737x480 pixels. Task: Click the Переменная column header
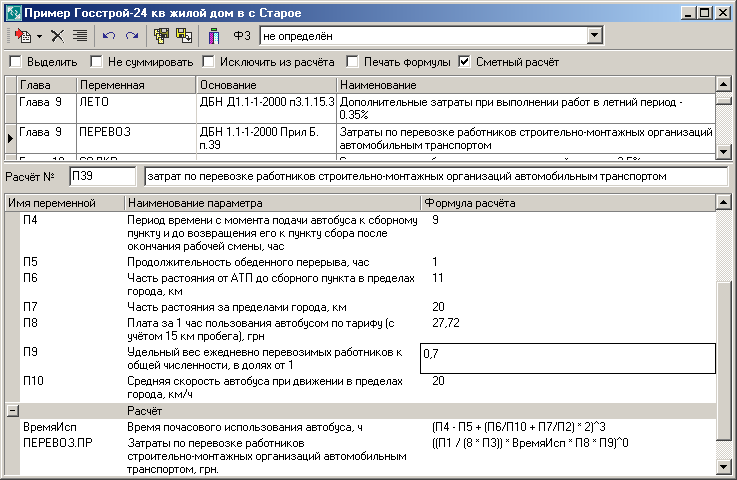coord(136,85)
